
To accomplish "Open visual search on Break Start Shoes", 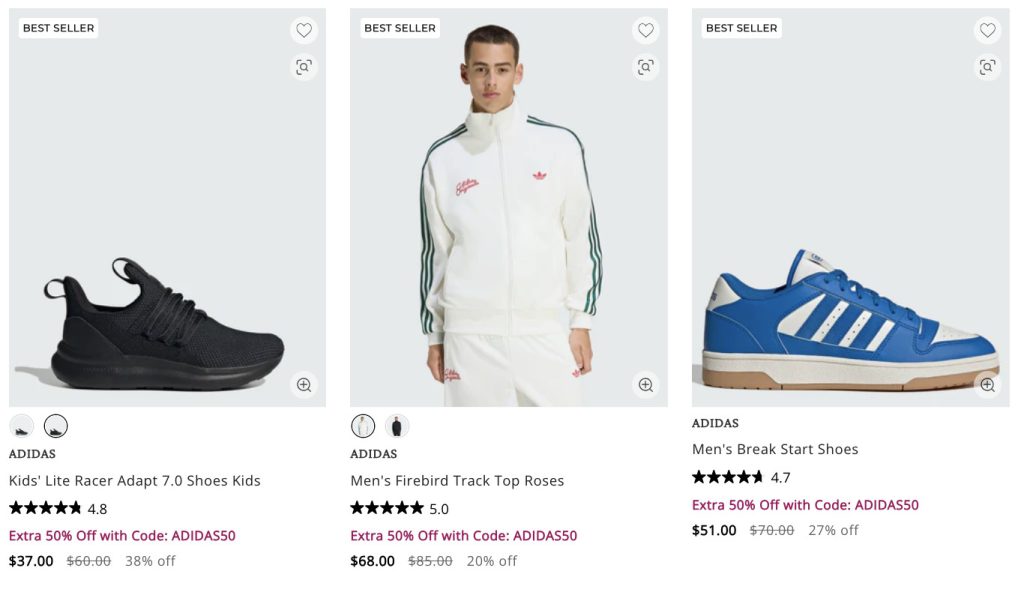I will point(987,67).
